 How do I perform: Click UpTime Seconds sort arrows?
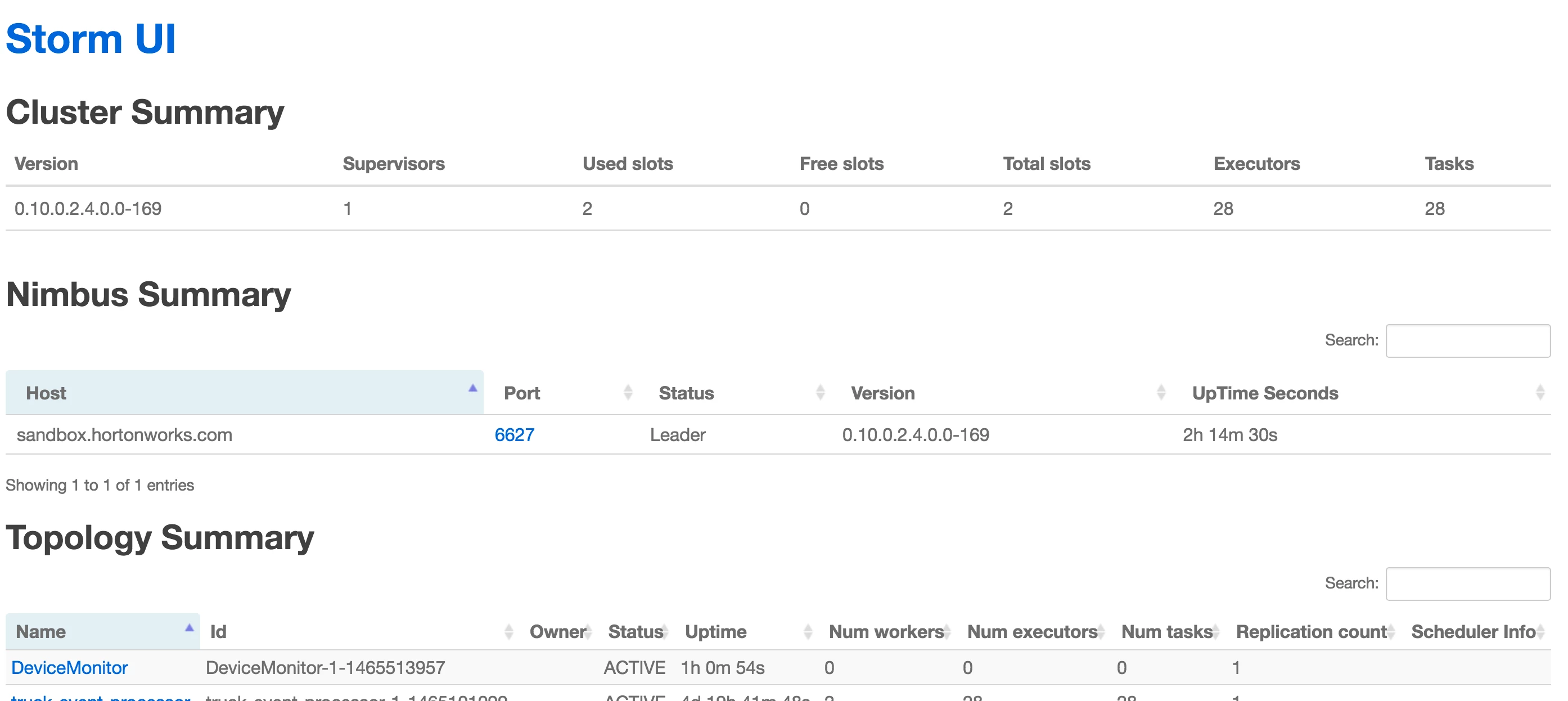click(1540, 392)
